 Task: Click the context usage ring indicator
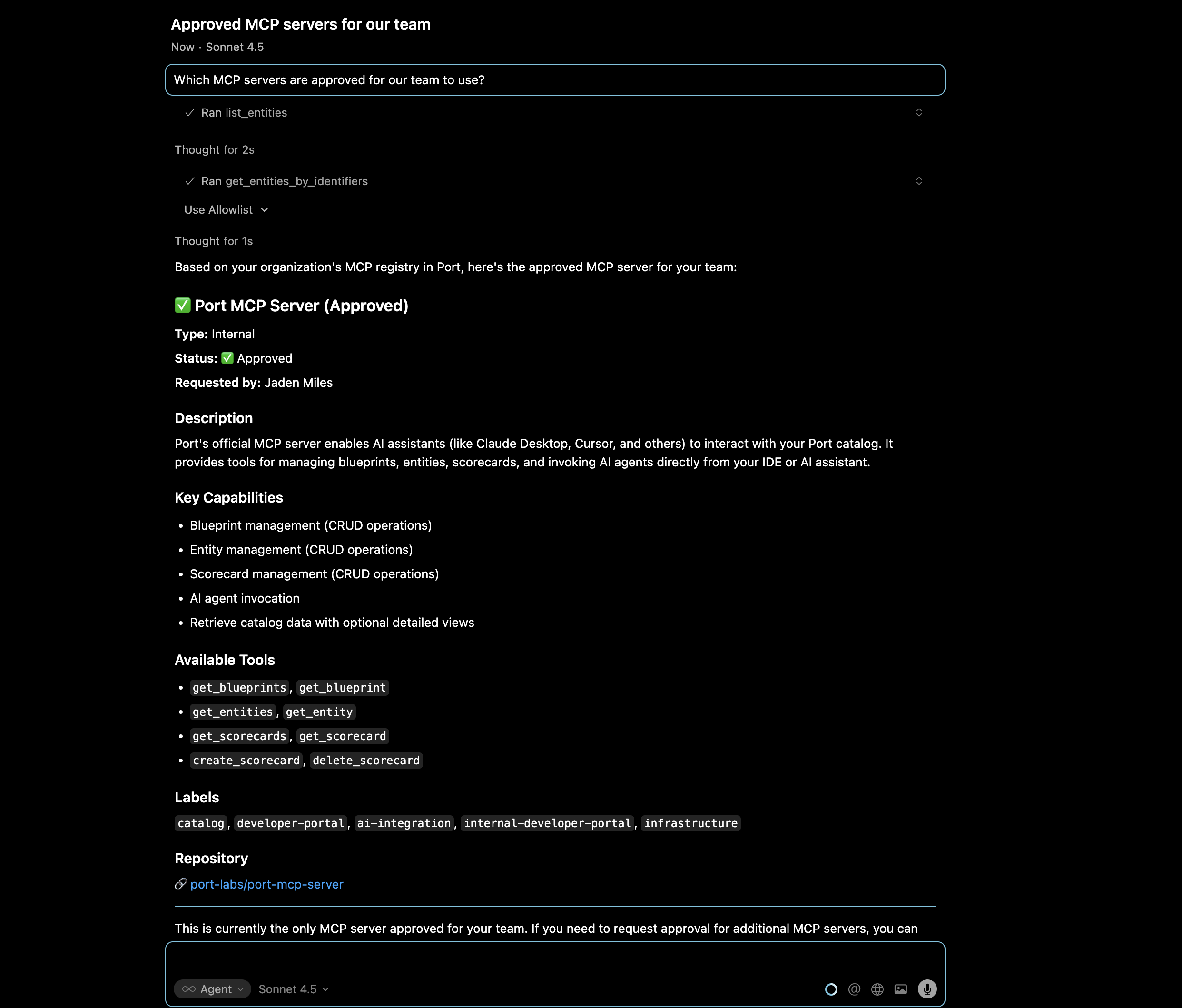click(x=831, y=989)
